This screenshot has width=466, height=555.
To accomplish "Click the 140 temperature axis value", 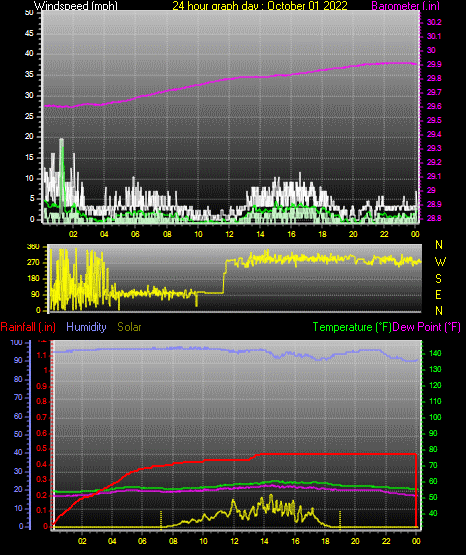I will click(x=435, y=353).
